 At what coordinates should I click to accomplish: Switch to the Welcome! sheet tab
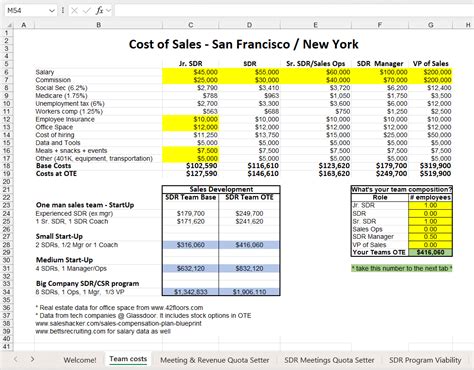(80, 360)
